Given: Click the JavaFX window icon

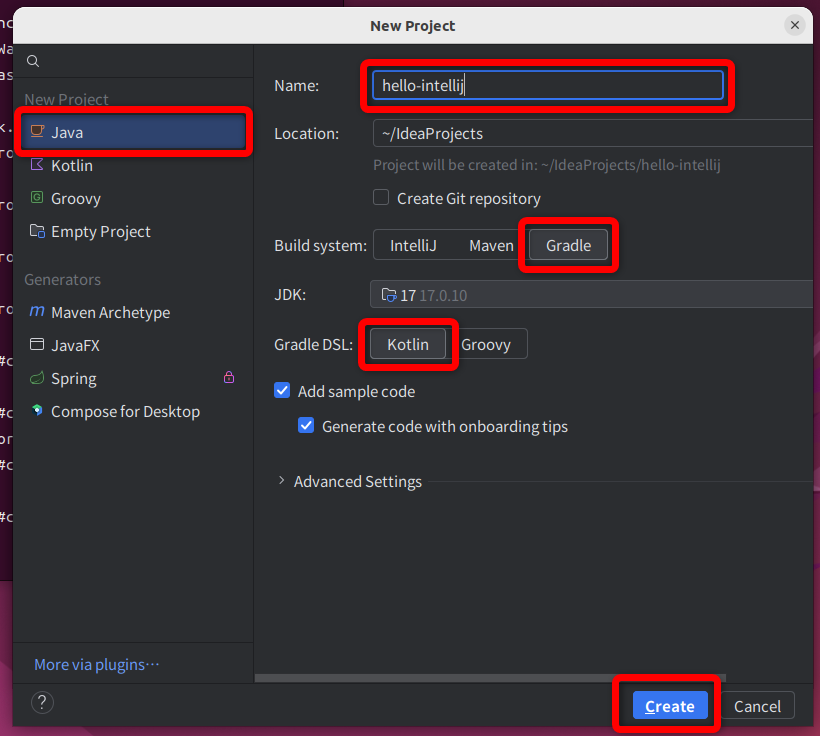Looking at the screenshot, I should coord(37,344).
